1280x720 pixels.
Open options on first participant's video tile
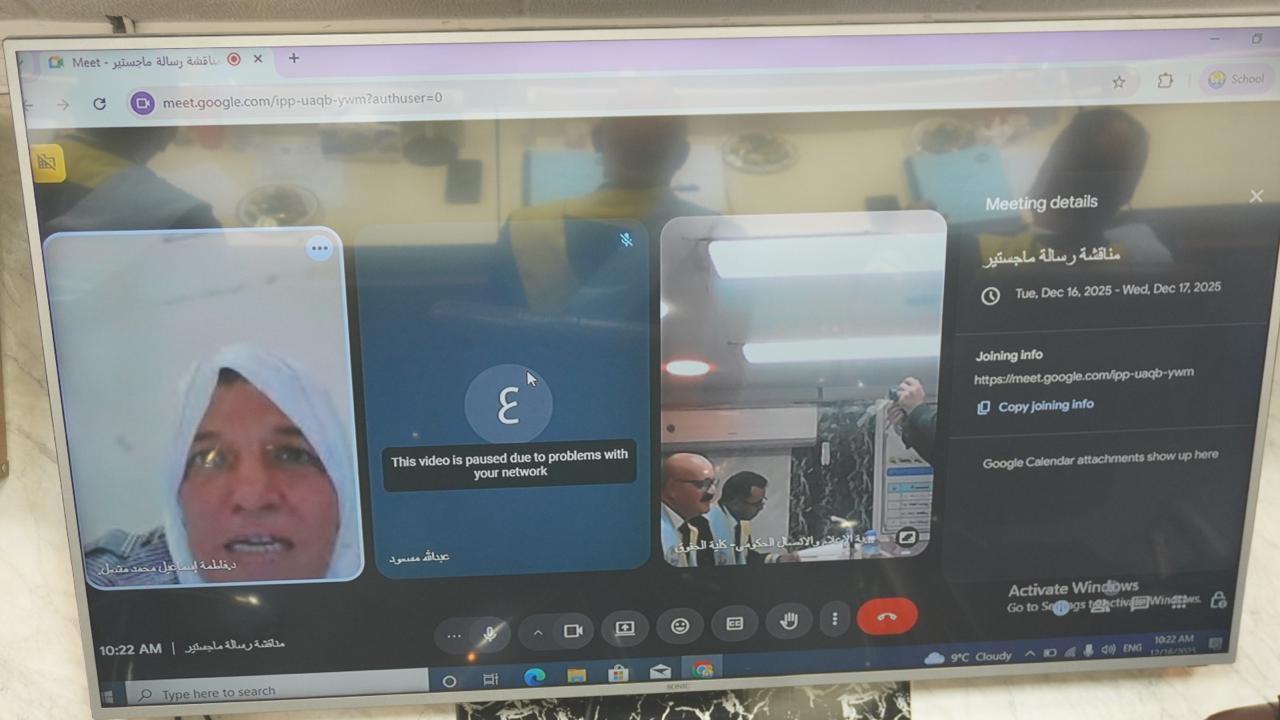[x=319, y=248]
